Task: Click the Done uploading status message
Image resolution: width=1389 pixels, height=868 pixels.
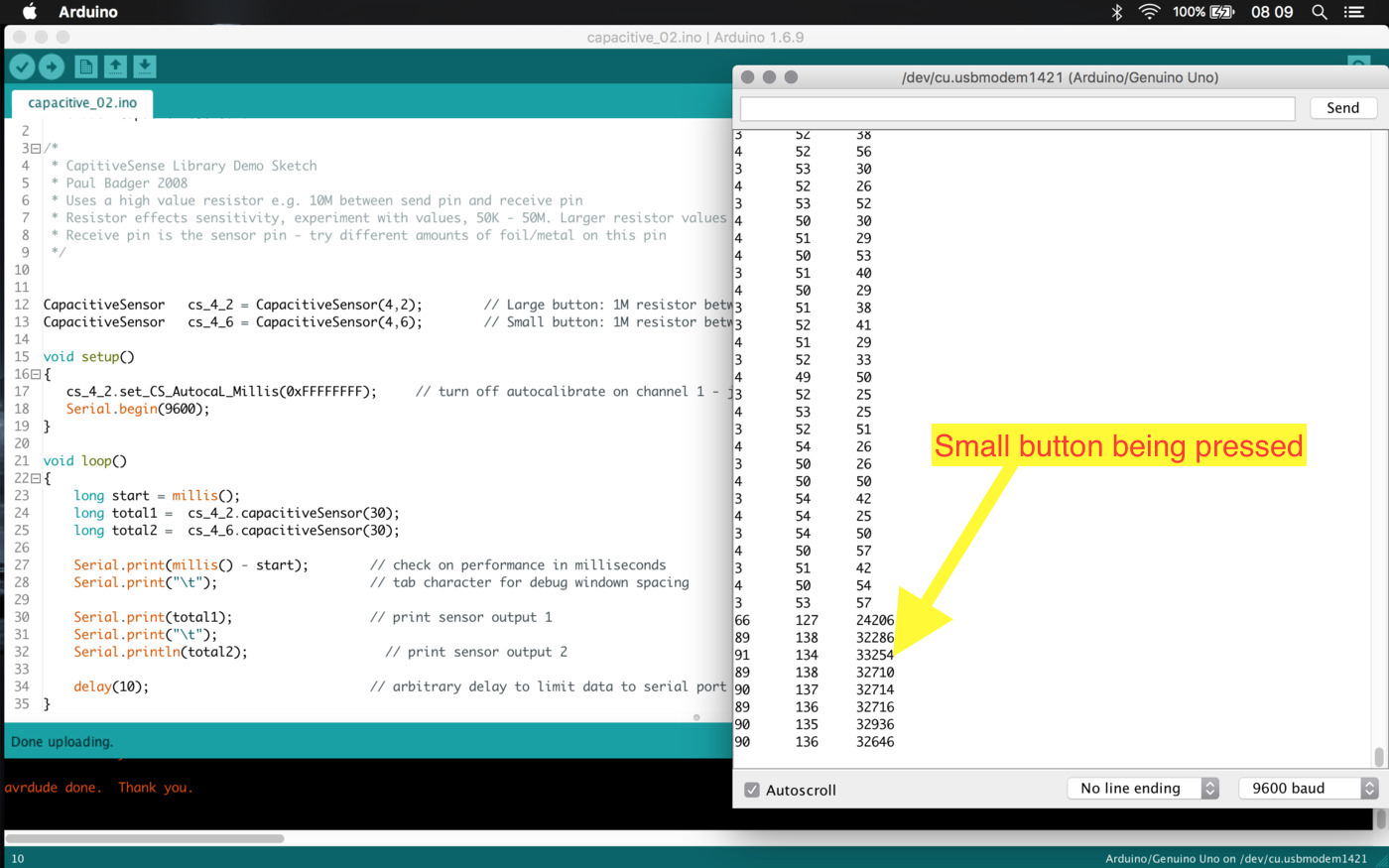Action: [63, 742]
